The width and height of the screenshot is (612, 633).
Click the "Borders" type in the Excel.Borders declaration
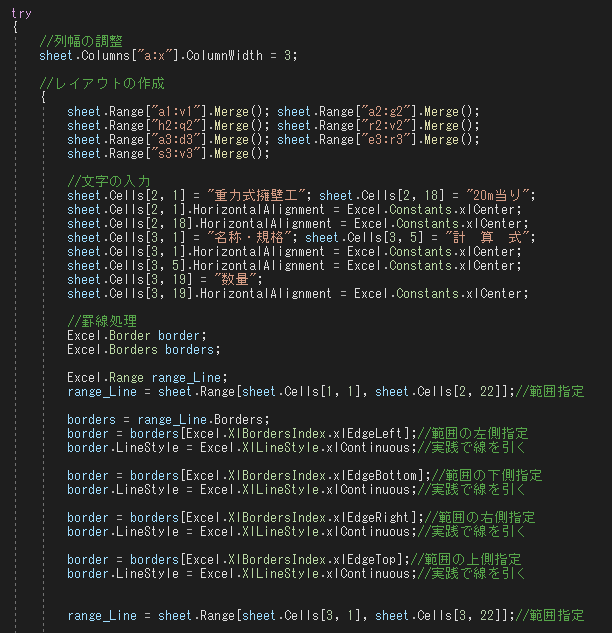click(x=133, y=349)
